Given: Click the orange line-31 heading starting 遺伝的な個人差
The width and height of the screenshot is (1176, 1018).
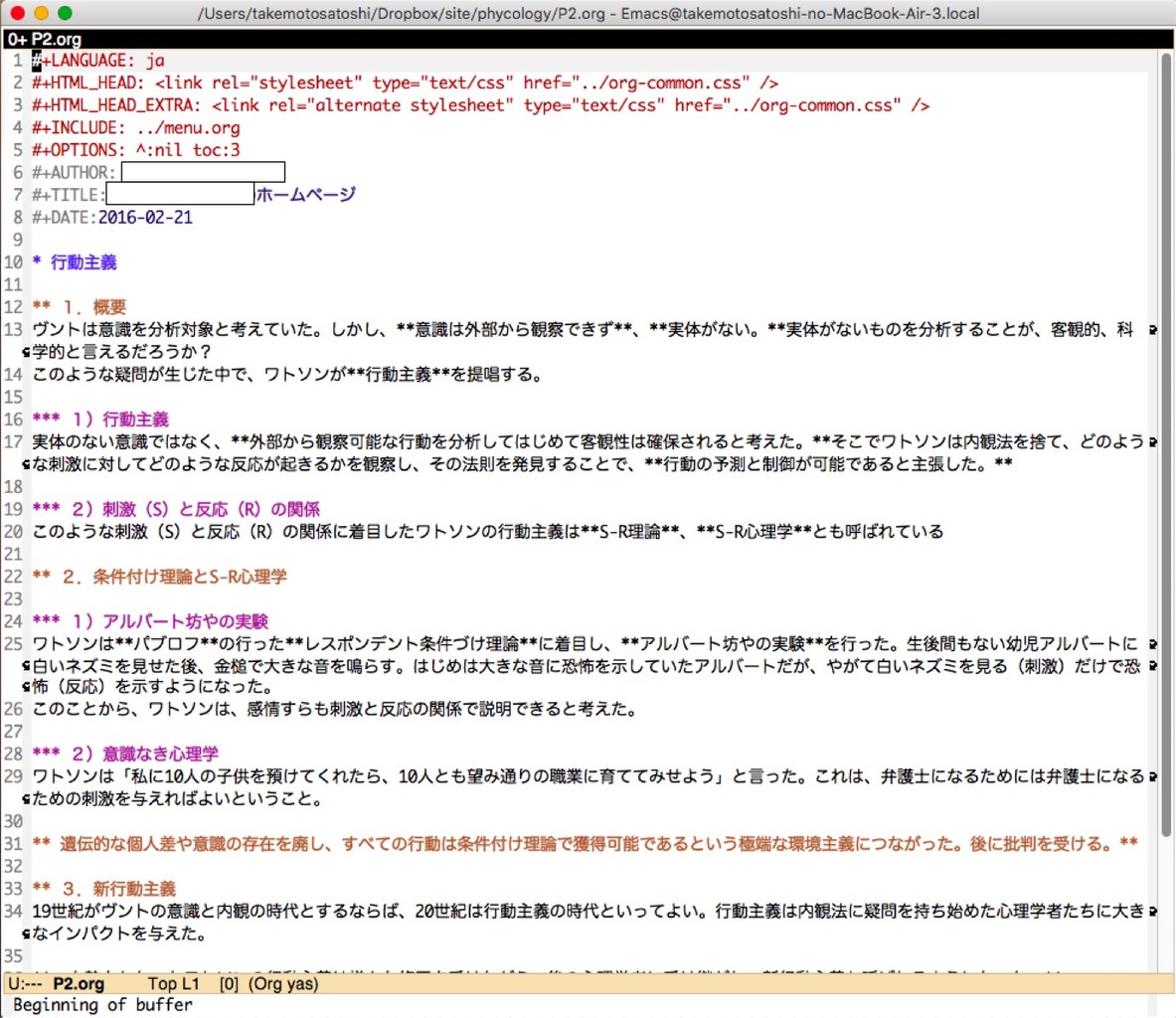Looking at the screenshot, I should (x=585, y=844).
